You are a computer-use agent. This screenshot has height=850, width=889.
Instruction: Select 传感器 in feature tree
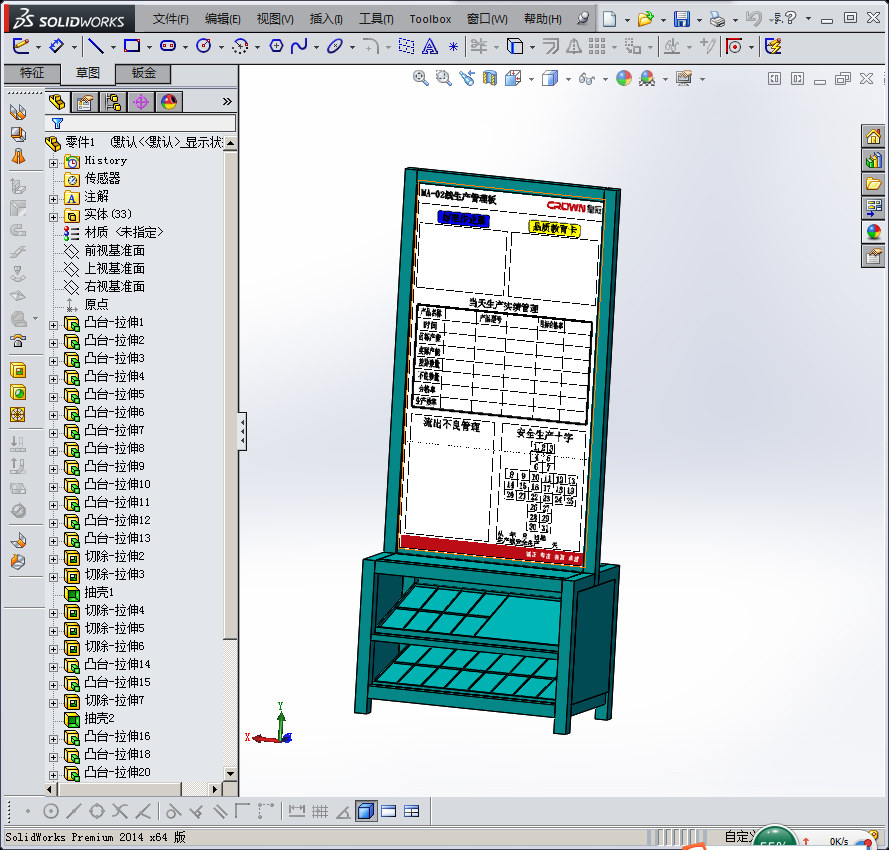coord(103,178)
